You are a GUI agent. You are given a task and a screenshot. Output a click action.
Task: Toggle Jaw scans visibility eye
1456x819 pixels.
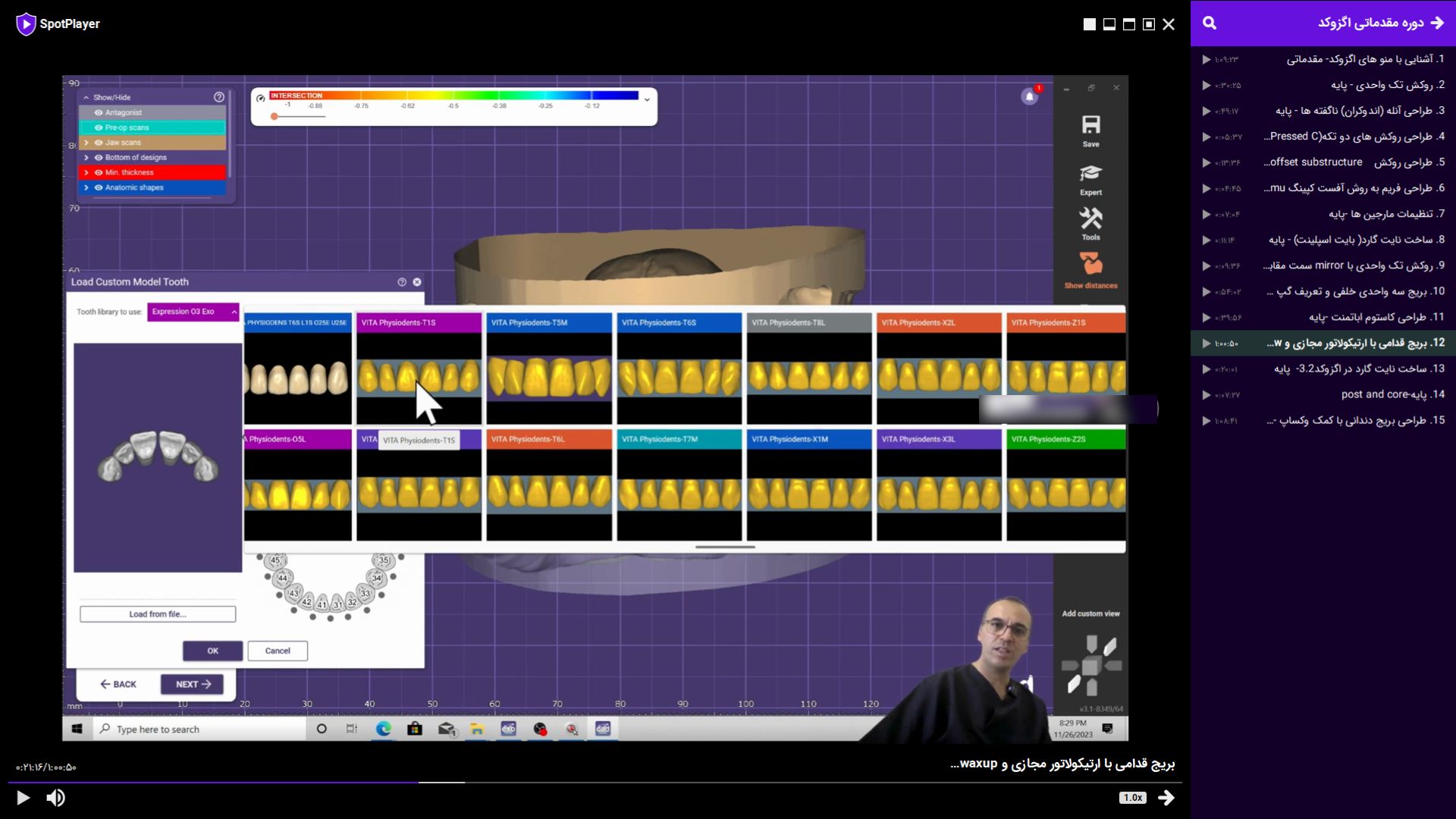(99, 143)
